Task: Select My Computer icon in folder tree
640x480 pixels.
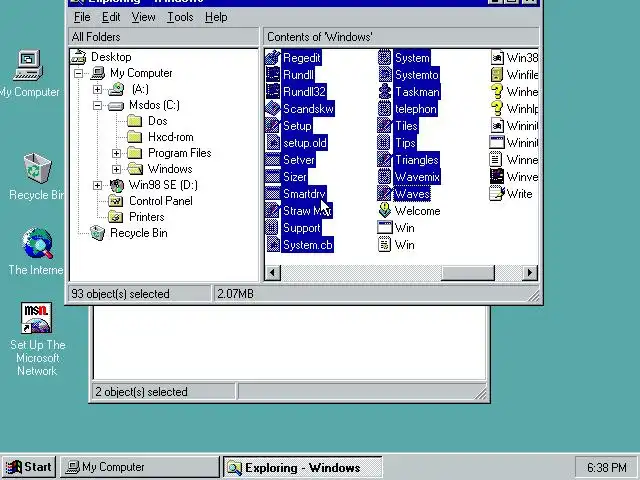Action: [x=98, y=73]
